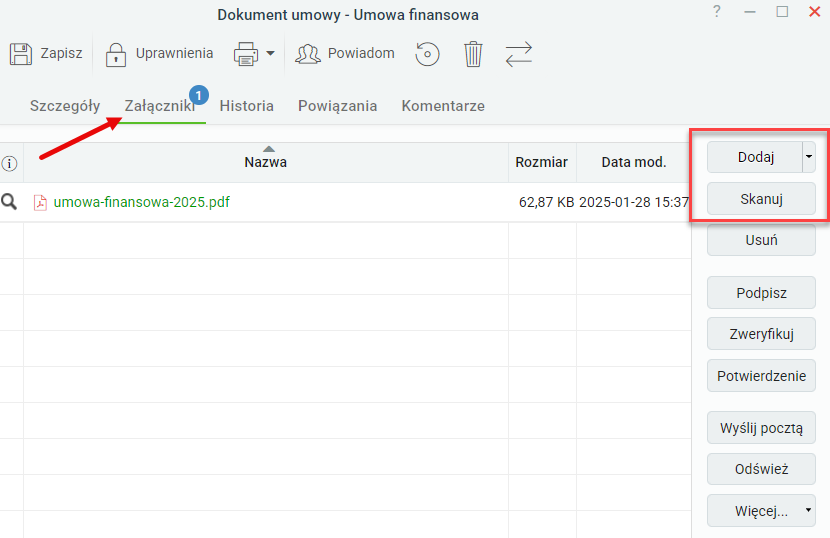Click the info icon column header

click(x=9, y=164)
